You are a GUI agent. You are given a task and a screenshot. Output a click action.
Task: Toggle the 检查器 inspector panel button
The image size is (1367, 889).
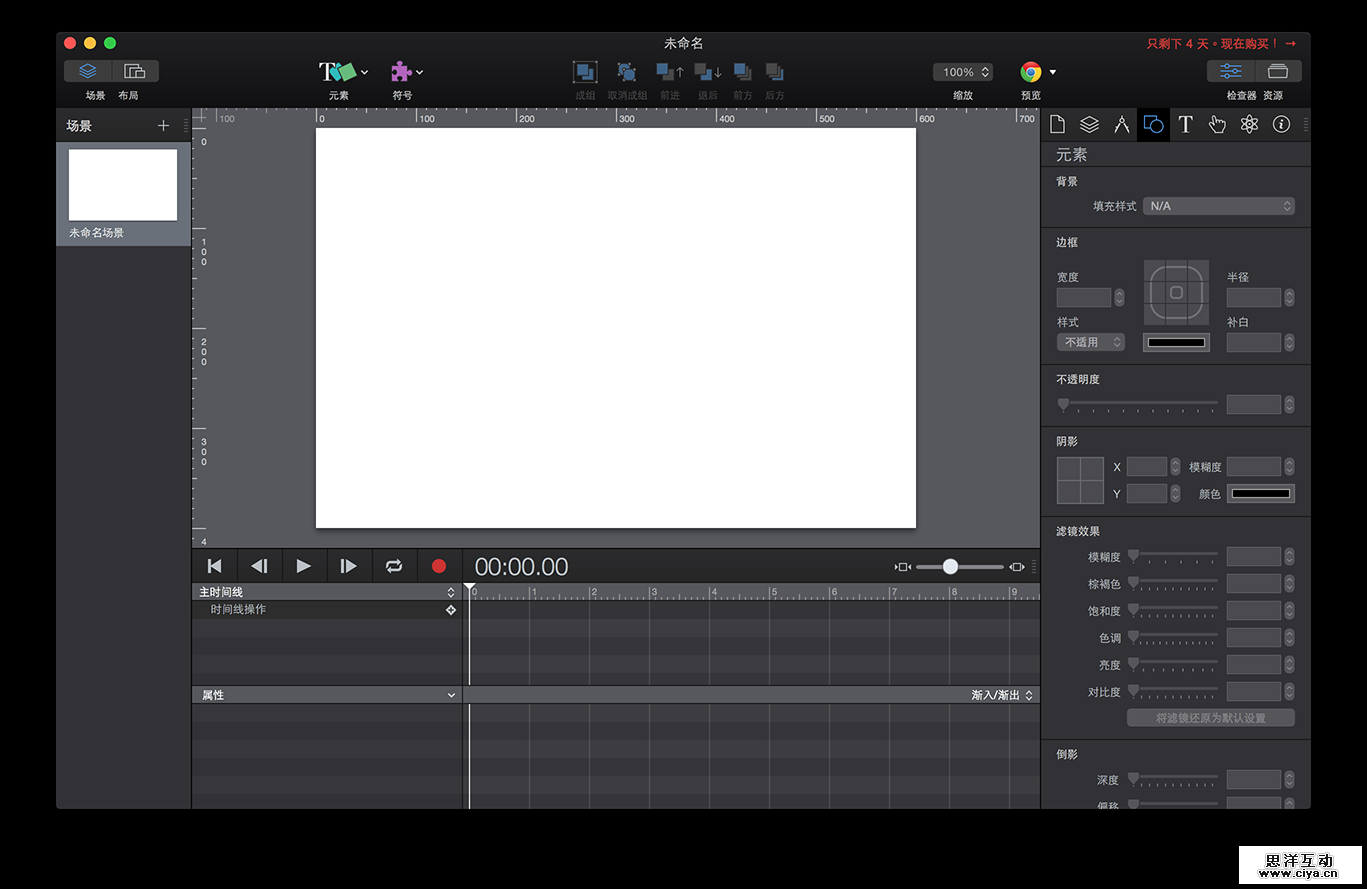coord(1231,71)
